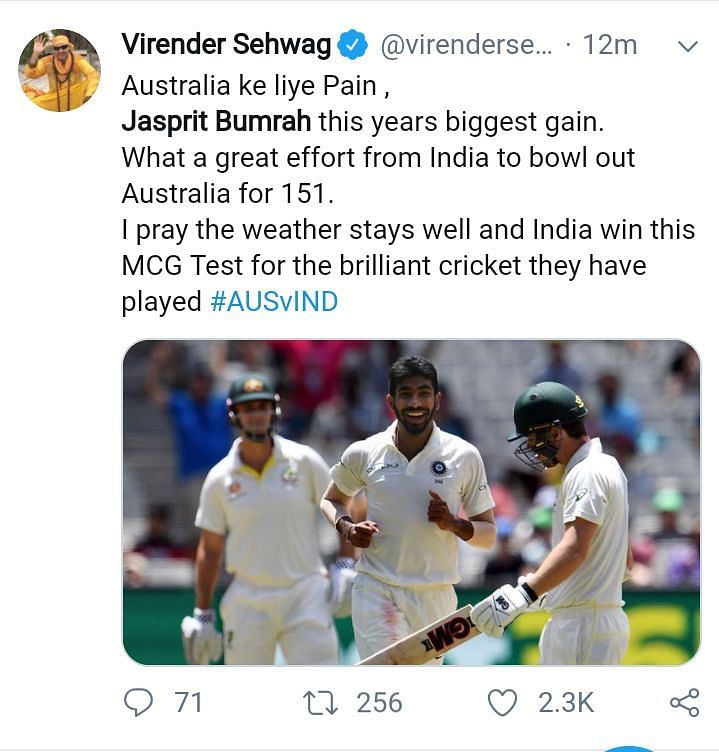Open Virender Sehwag's profile picture
Viewport: 719px width, 752px height.
coord(59,70)
